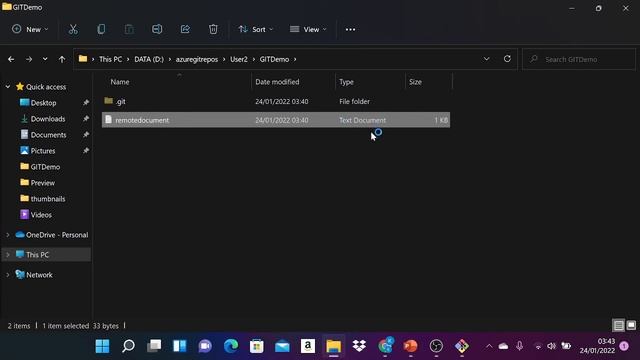
Task: Go forward with the right arrow
Action: 29,59
